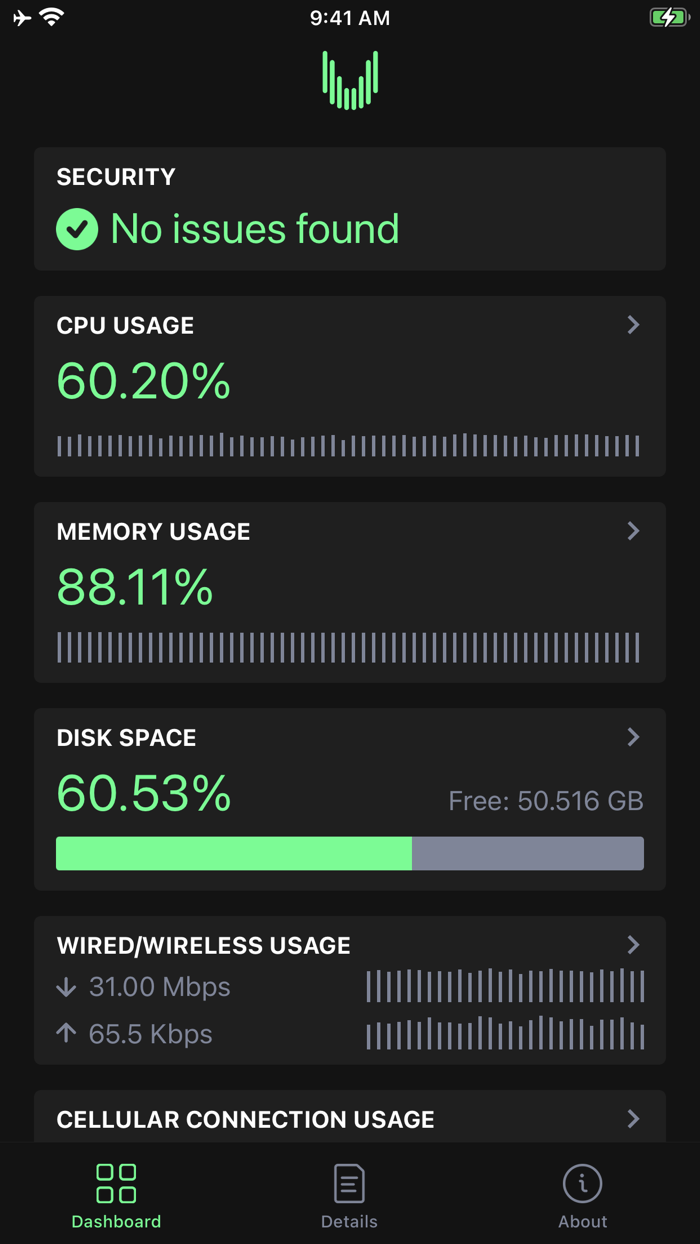Image resolution: width=700 pixels, height=1244 pixels.
Task: Expand Wired/Wireless Usage chevron
Action: [633, 945]
